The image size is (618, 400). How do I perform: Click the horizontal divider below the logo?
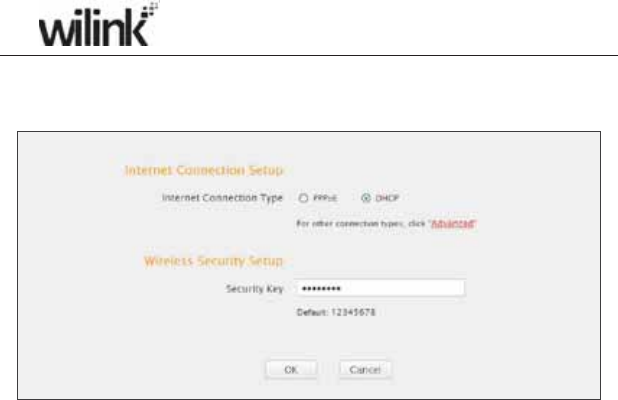(309, 56)
